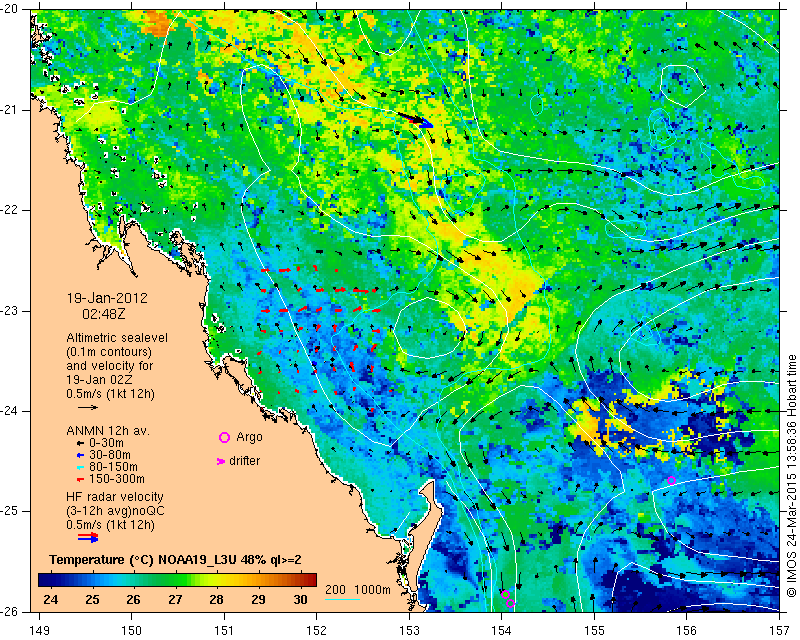Select the black 0-30m arrow legend symbol
This screenshot has height=640, width=800.
(80, 443)
